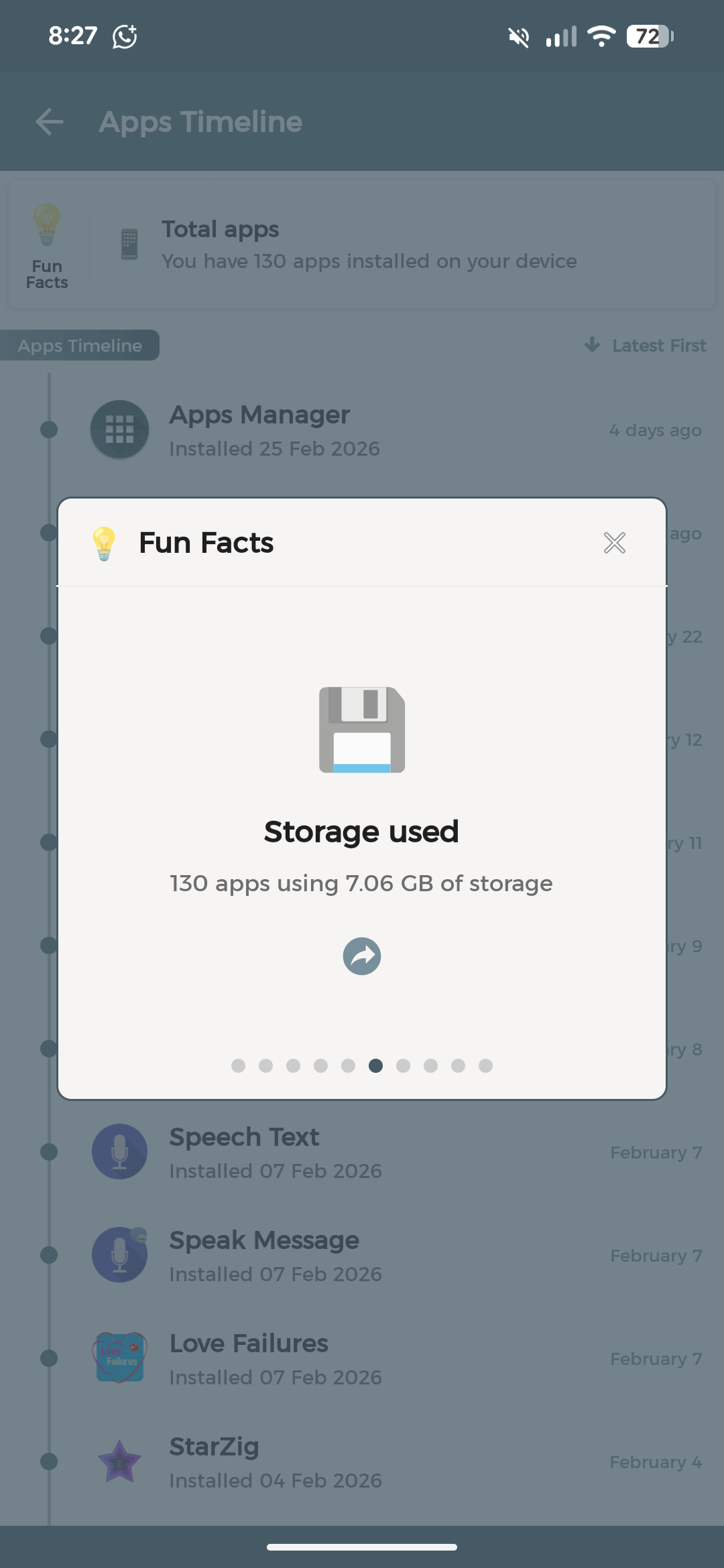Tap the timeline marker beside Speech Text
724x1568 pixels.
pyautogui.click(x=49, y=1152)
